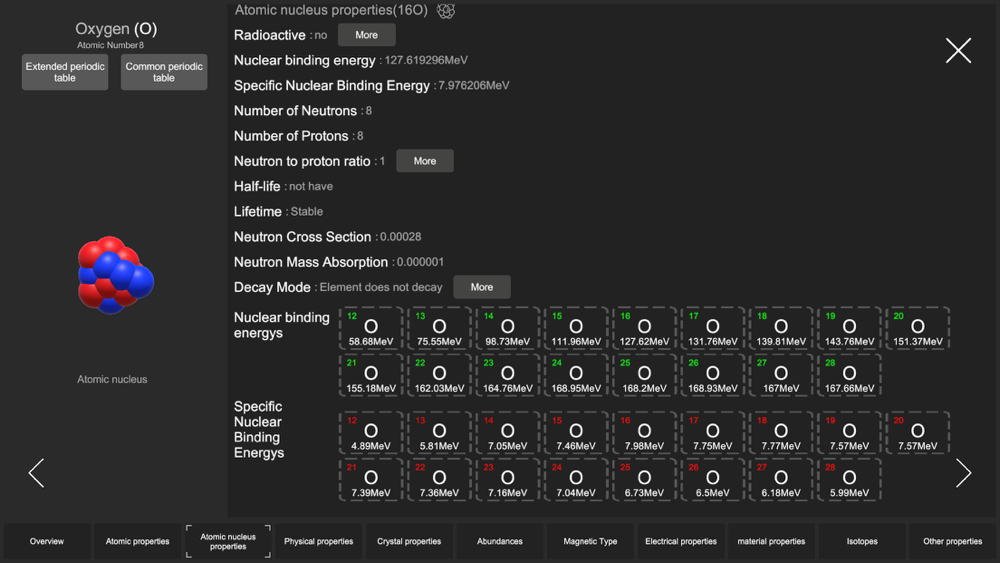
Task: Switch to the Isotopes tab
Action: pyautogui.click(x=862, y=542)
